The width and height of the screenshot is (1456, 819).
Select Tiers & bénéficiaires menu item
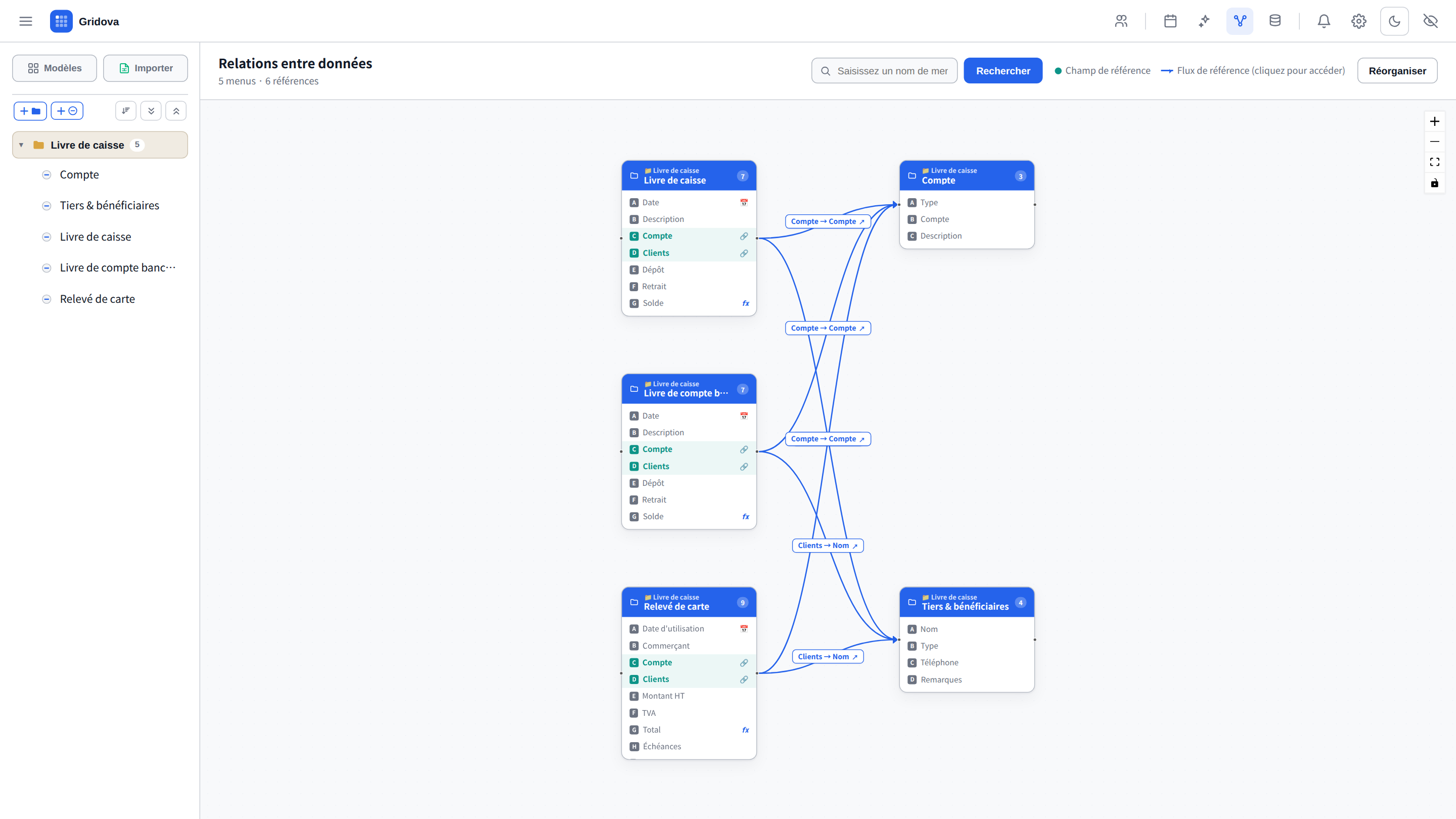click(x=109, y=206)
